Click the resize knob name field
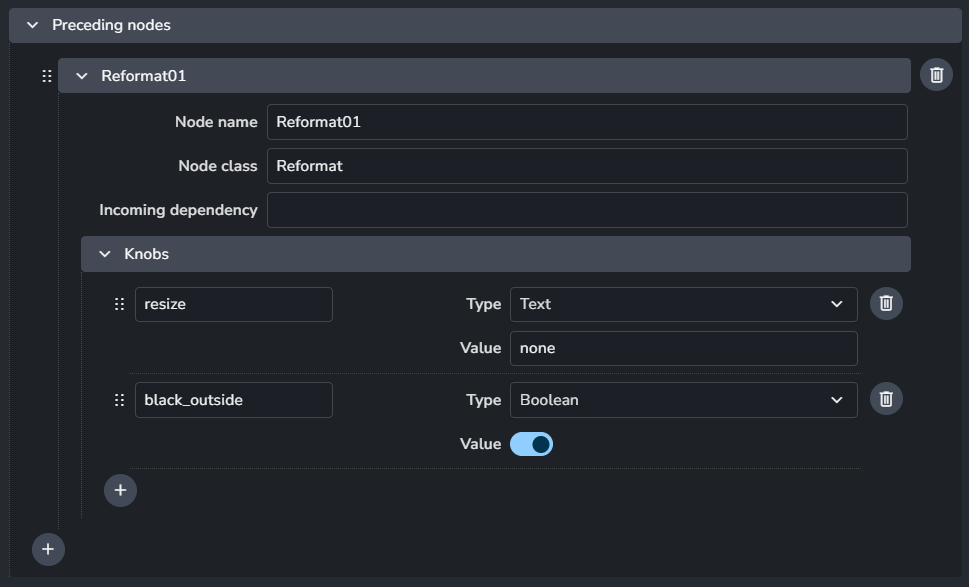This screenshot has height=587, width=969. click(233, 304)
